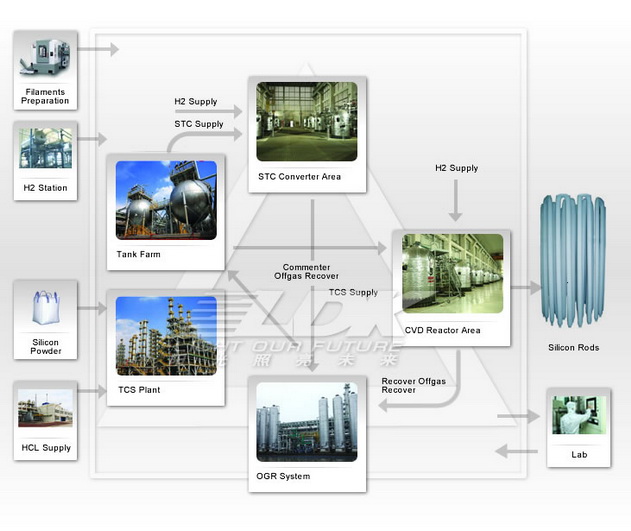Click the TCS Supply label
The height and width of the screenshot is (531, 631).
tap(353, 292)
